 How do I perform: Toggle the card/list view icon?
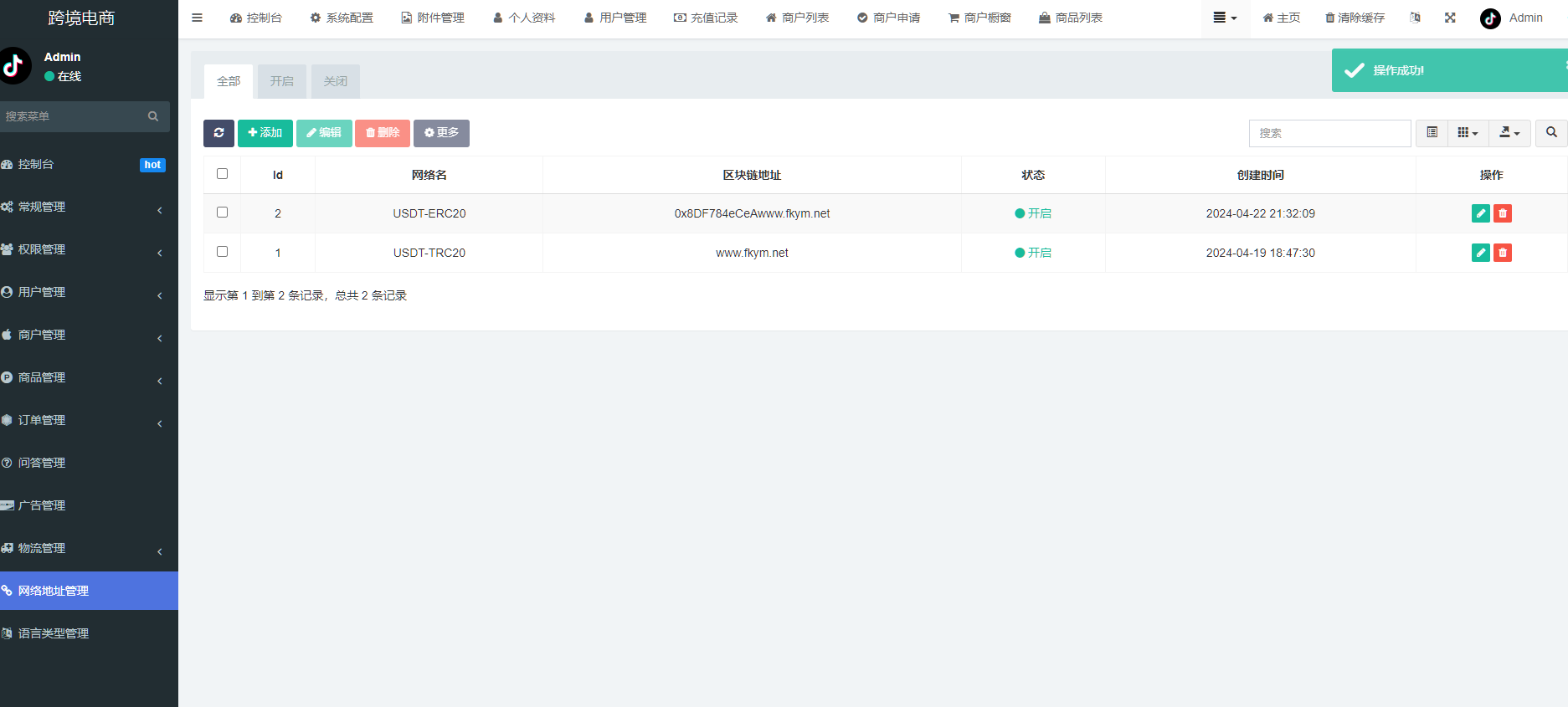pos(1432,133)
